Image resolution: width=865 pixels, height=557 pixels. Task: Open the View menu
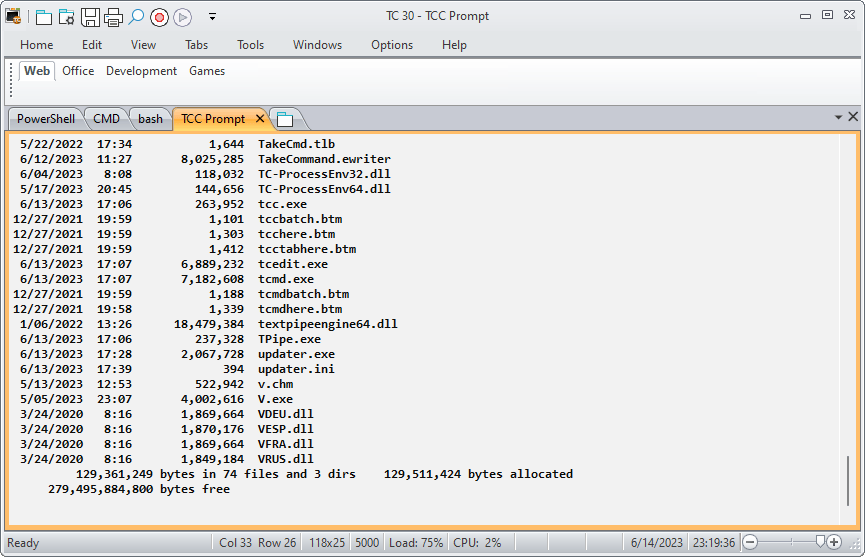[x=143, y=45]
